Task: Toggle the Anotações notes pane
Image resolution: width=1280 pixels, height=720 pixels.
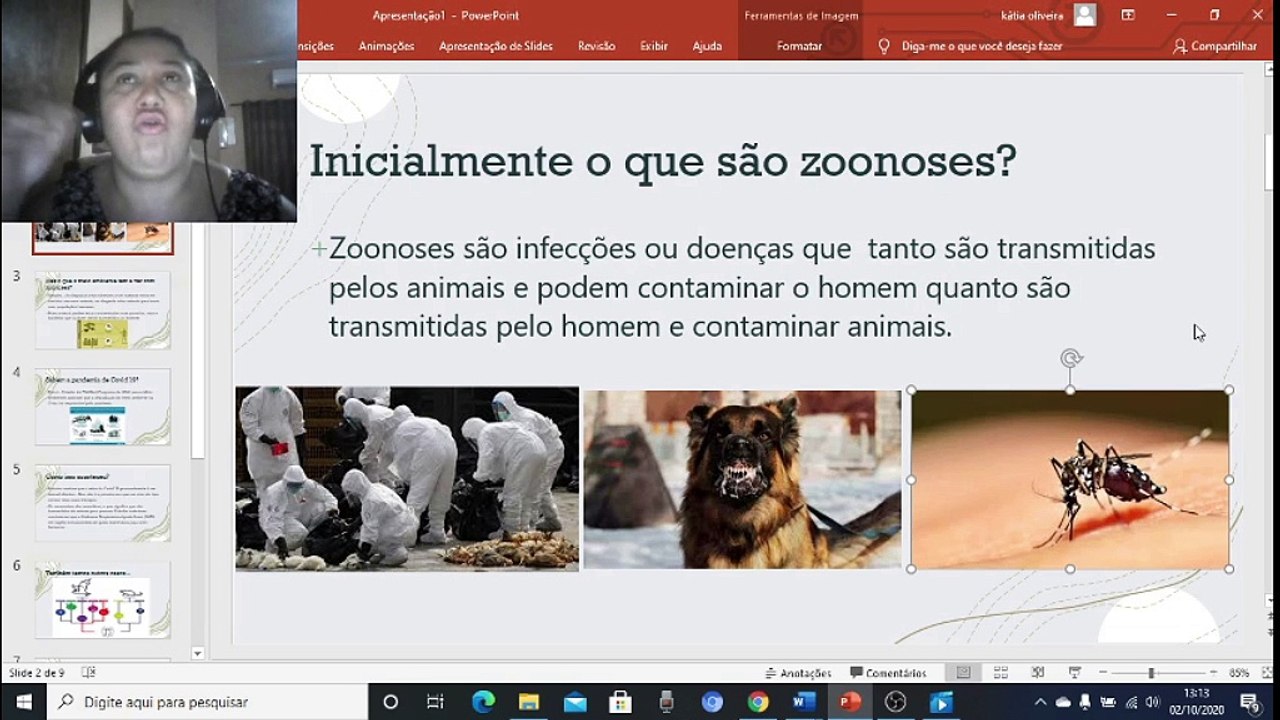Action: (798, 673)
